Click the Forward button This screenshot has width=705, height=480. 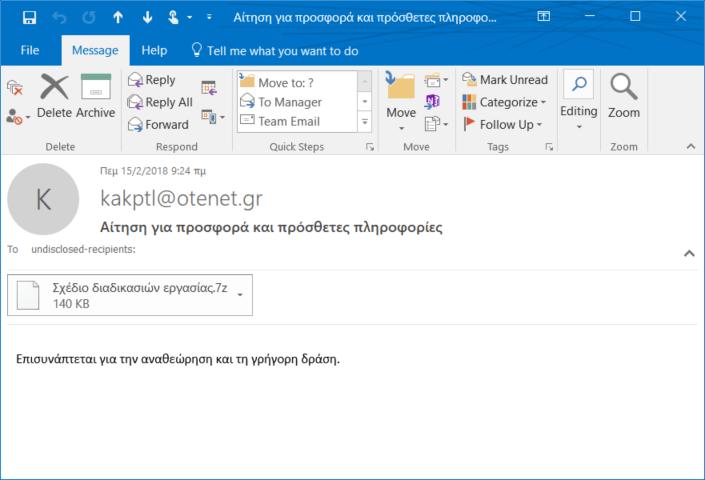coord(158,124)
